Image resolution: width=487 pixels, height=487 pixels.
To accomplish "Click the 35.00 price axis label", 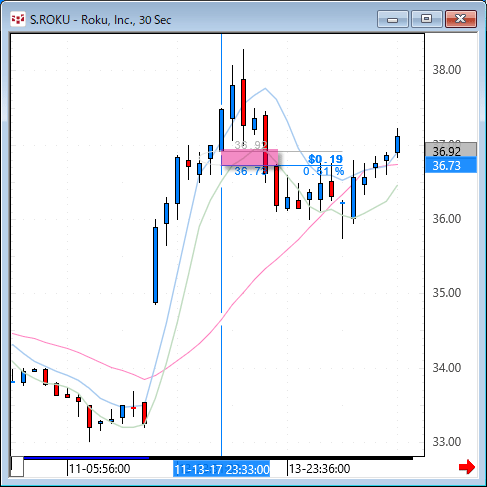I will (447, 293).
